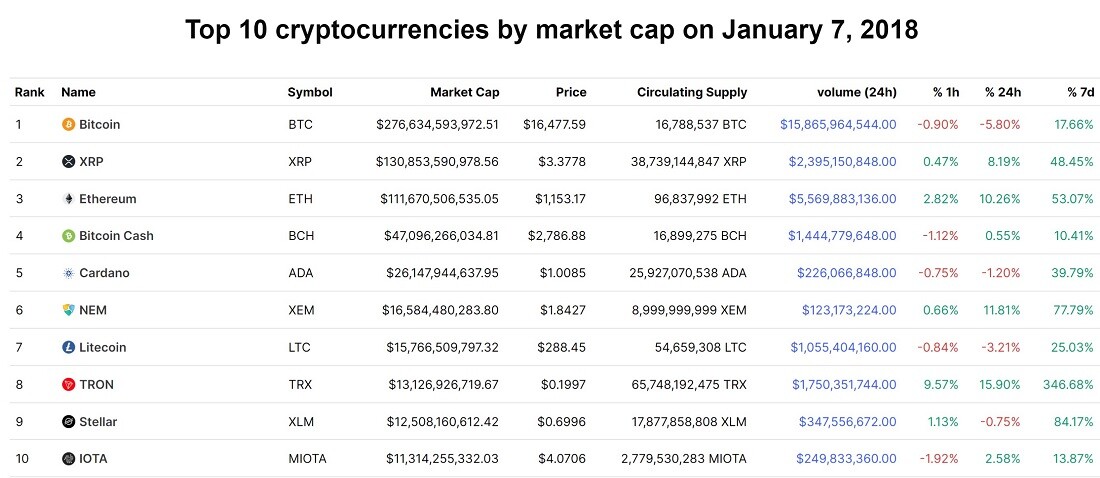Click the NEM coin icon
Image resolution: width=1100 pixels, height=478 pixels.
pyautogui.click(x=68, y=310)
